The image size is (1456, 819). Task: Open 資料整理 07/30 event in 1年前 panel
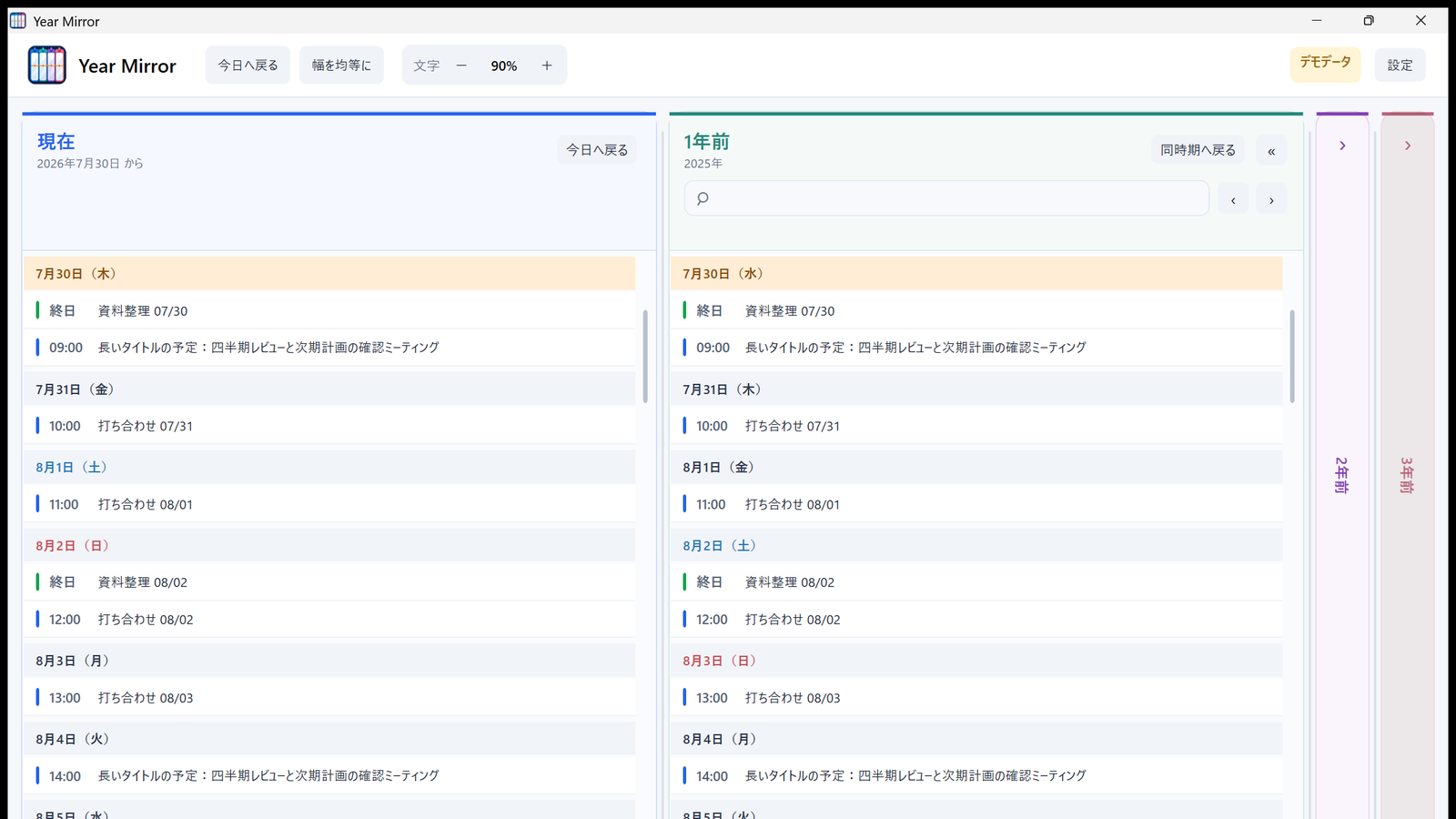point(976,310)
